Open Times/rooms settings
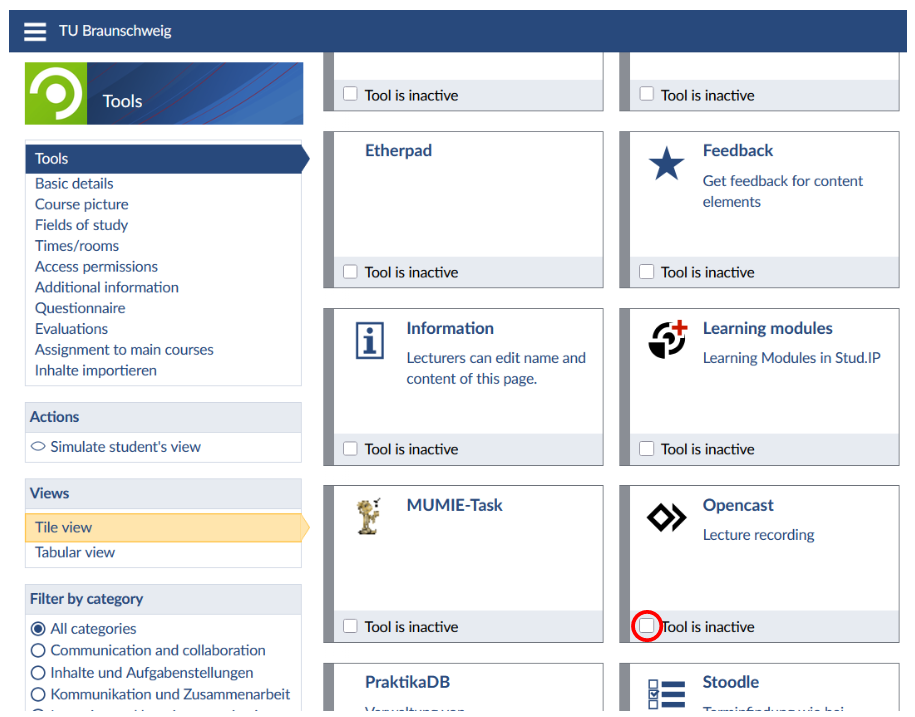 click(76, 246)
